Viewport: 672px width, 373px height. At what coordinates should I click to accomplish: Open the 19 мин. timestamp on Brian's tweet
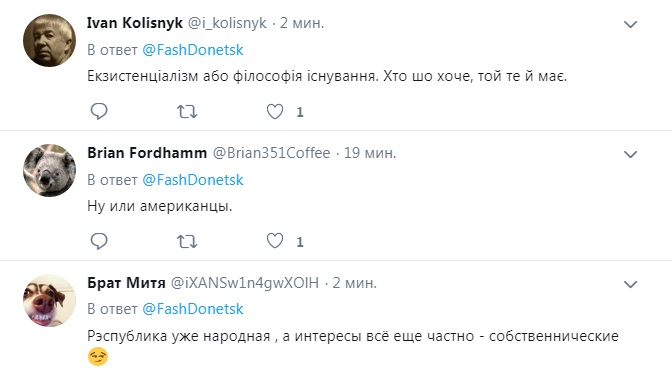(x=370, y=153)
